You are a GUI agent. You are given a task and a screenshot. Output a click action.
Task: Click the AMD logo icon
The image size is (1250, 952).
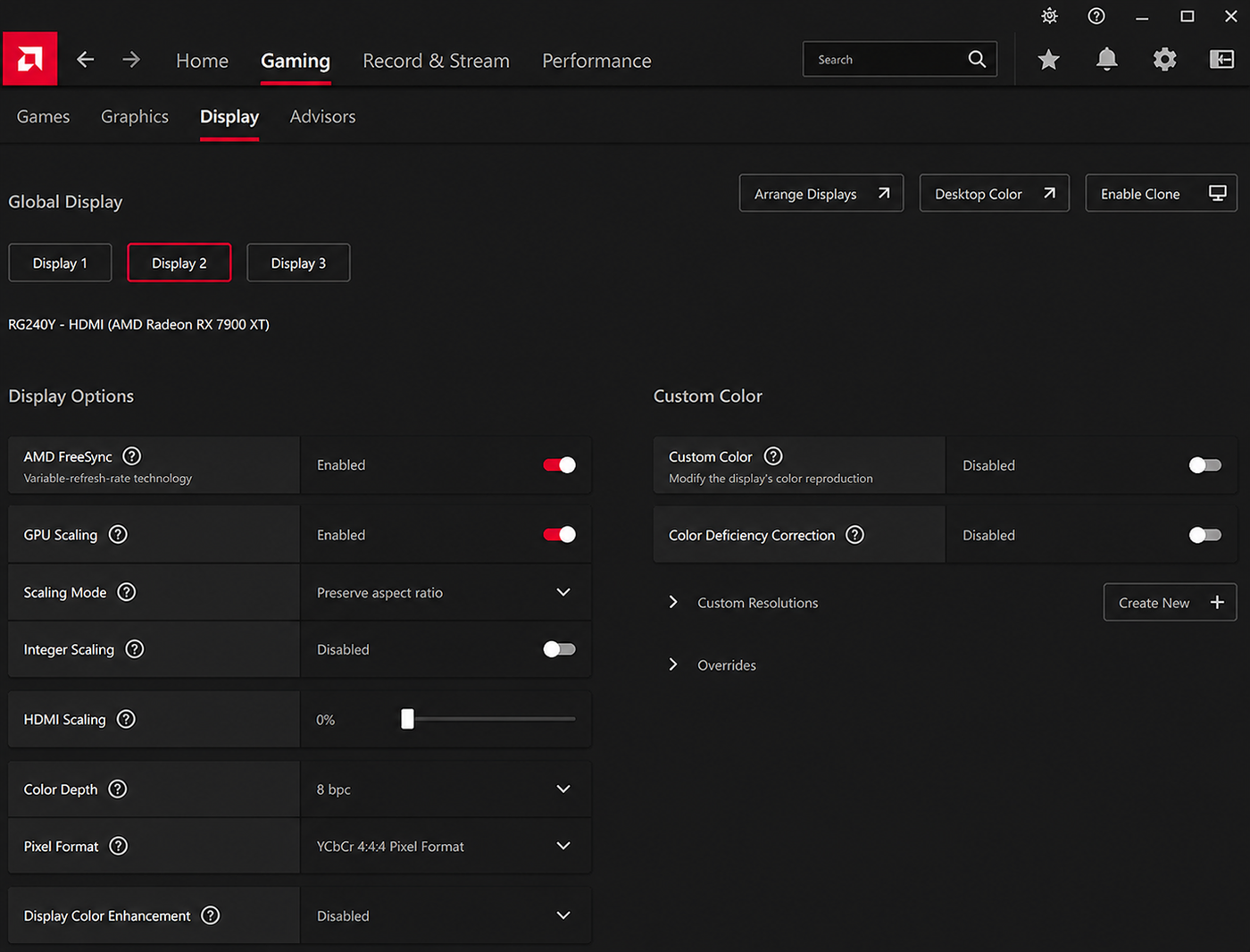(29, 59)
